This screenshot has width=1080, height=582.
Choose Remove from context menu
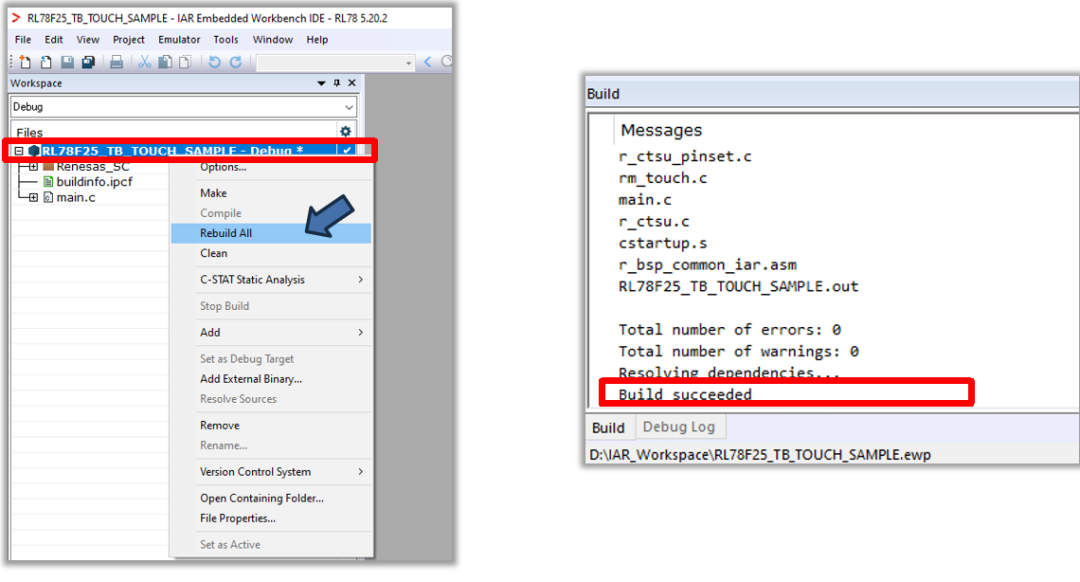[x=271, y=426]
